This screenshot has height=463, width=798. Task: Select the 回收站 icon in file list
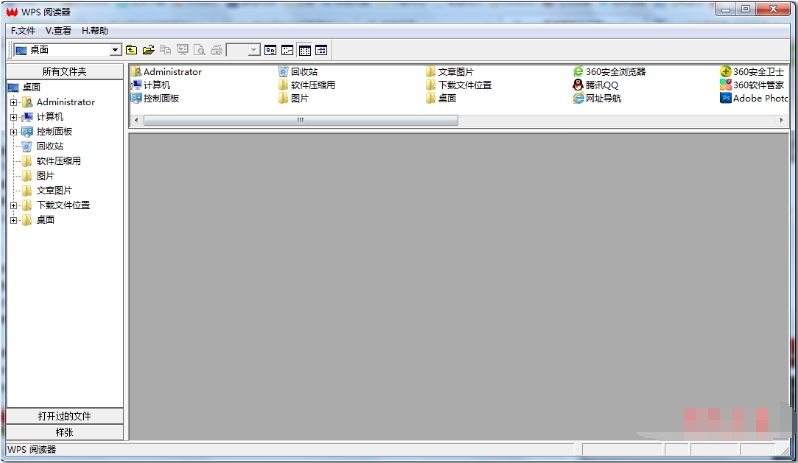283,72
